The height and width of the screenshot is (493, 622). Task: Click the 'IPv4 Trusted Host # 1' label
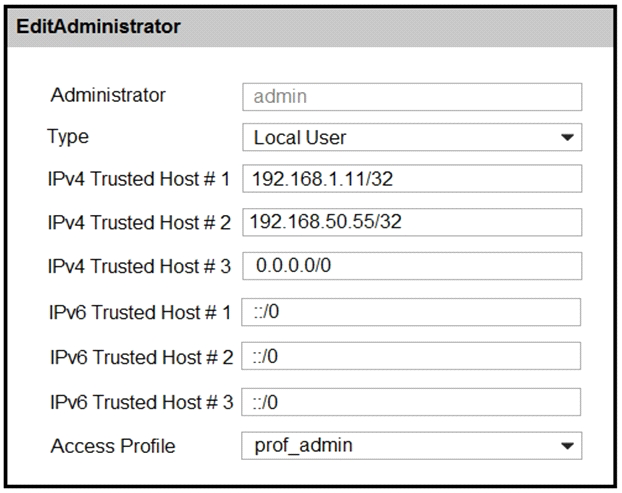140,180
